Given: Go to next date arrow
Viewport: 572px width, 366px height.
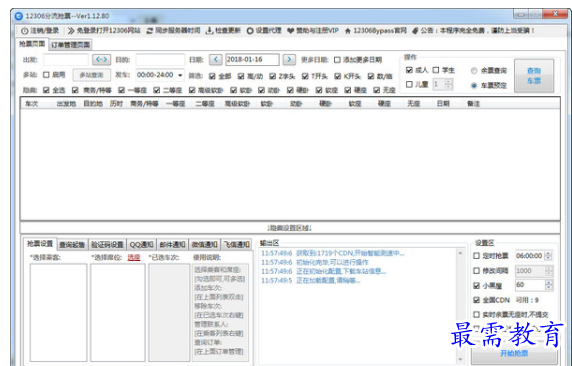Looking at the screenshot, I should click(x=289, y=59).
